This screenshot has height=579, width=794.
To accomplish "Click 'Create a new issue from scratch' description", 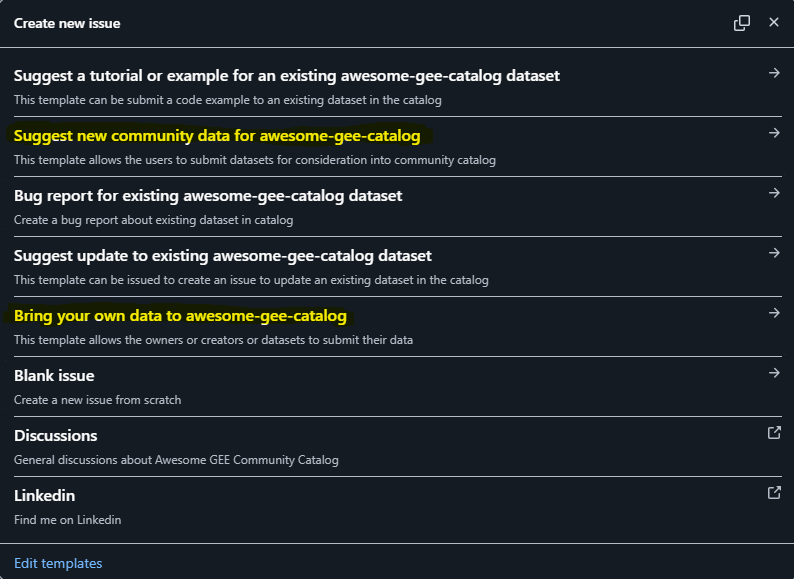I will pos(97,400).
